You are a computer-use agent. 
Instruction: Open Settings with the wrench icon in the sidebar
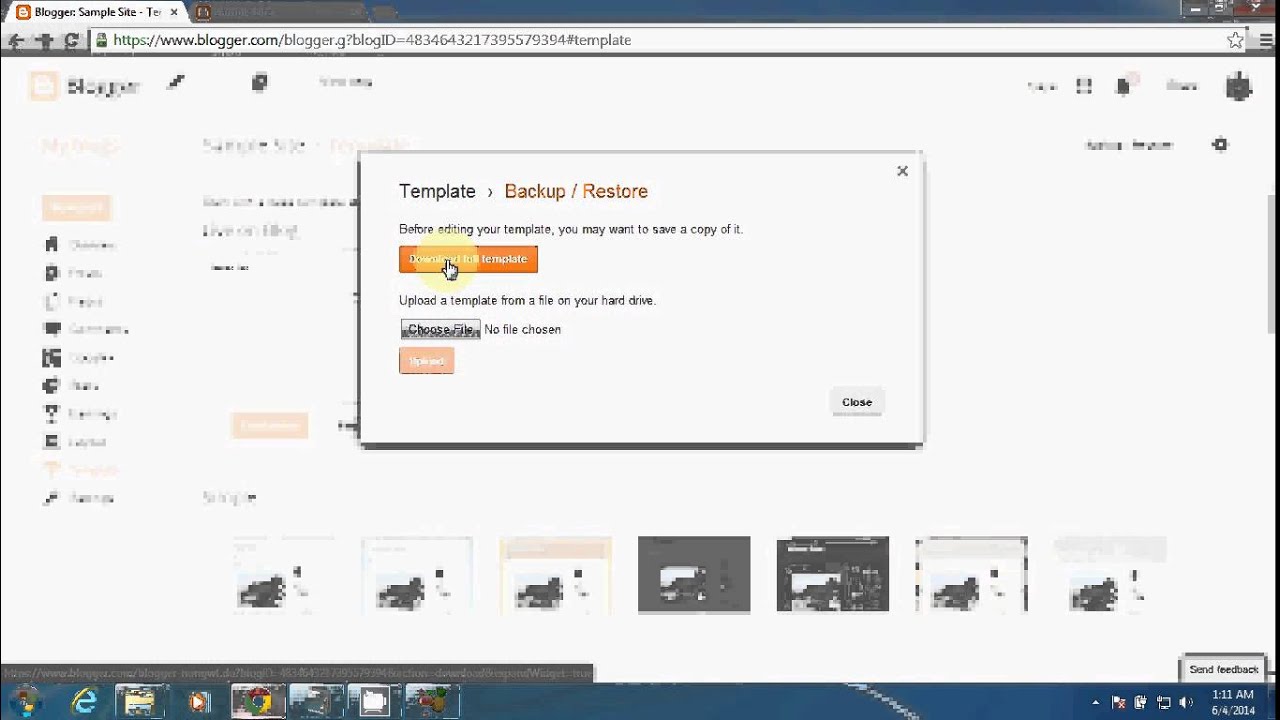[79, 497]
